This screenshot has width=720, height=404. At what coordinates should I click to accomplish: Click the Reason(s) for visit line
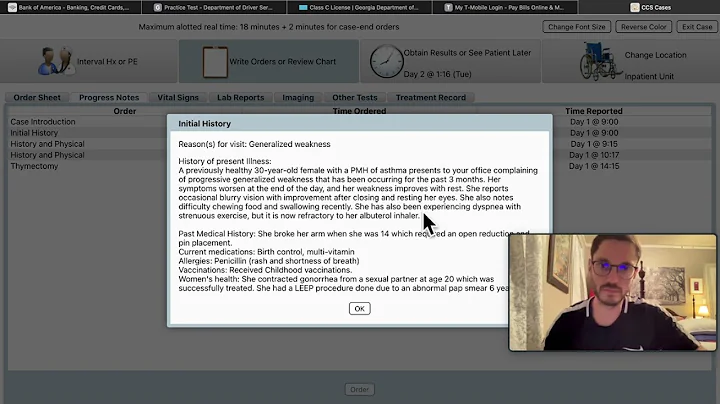[x=254, y=144]
